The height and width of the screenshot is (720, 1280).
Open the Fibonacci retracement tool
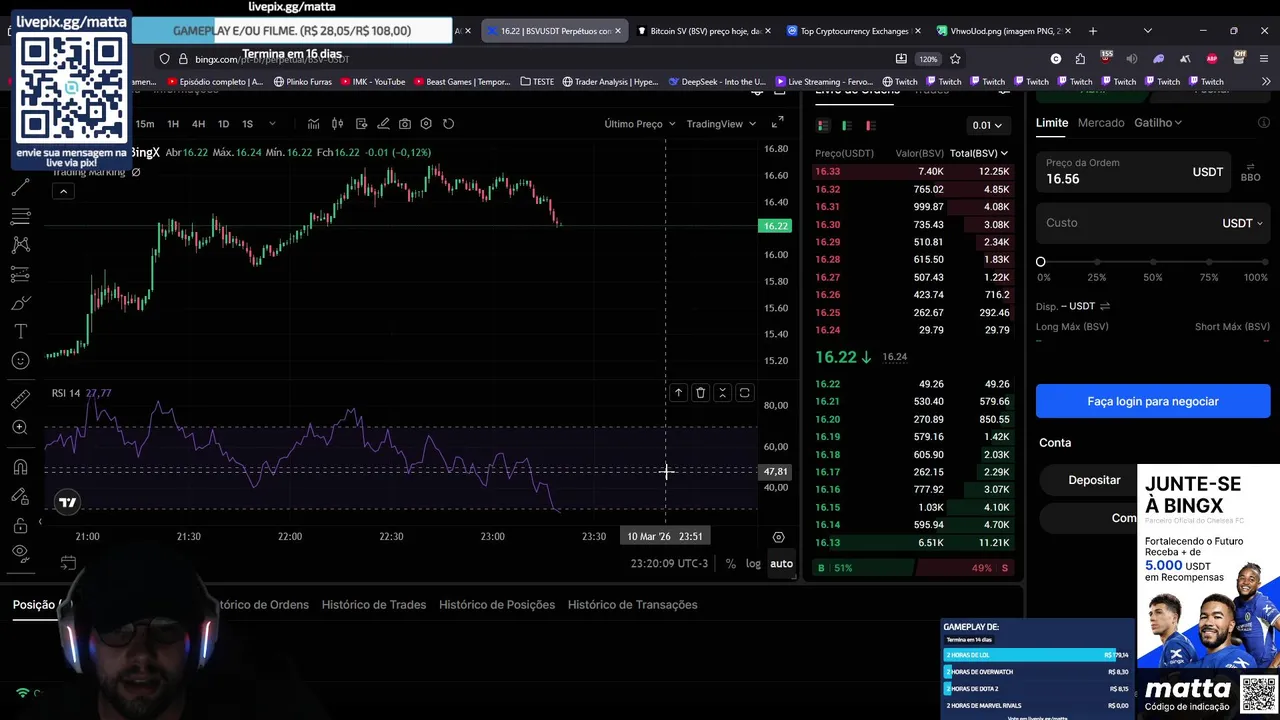20,216
